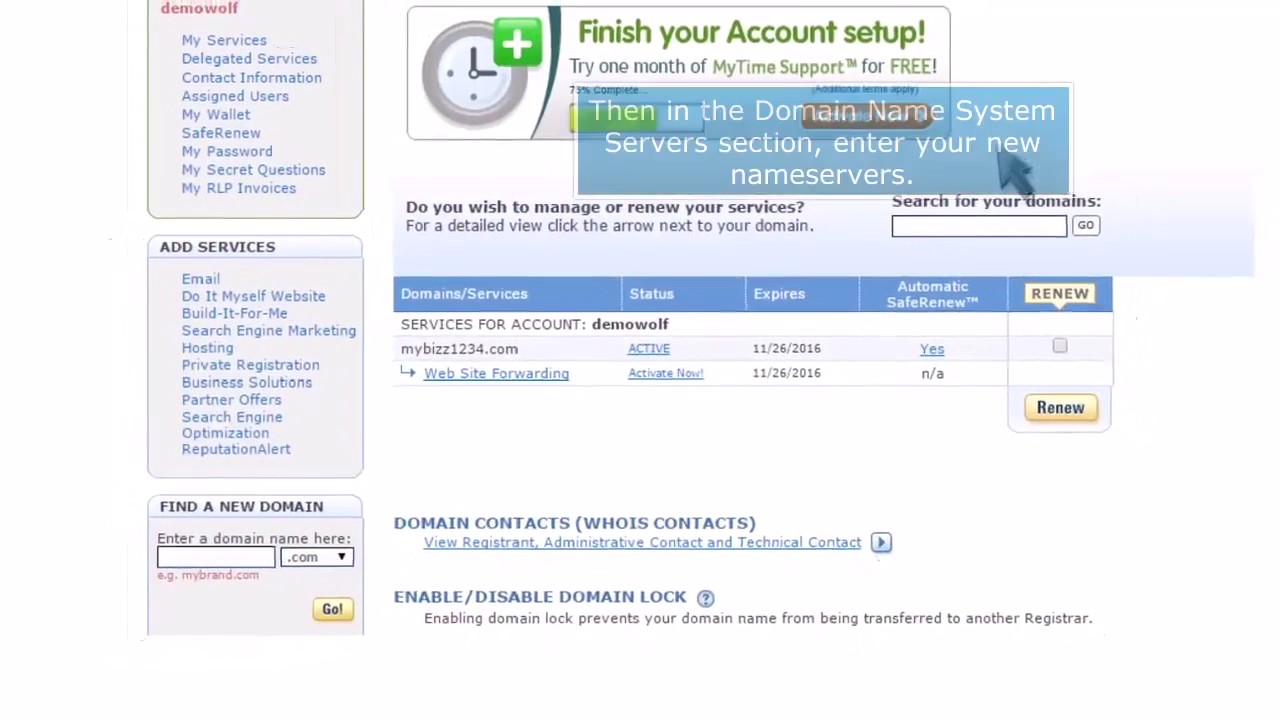Open ReputationAlert service
1280x720 pixels.
(236, 449)
